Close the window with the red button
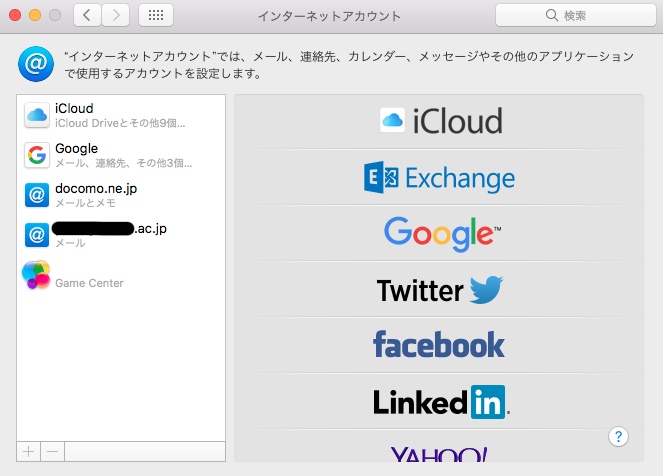The height and width of the screenshot is (476, 663). click(x=15, y=15)
